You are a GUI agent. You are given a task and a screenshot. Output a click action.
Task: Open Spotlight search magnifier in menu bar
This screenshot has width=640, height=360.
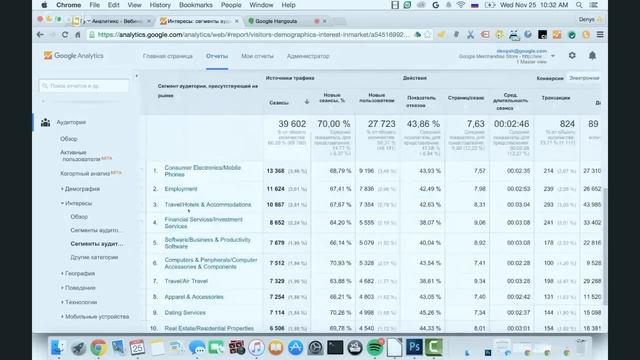point(579,5)
